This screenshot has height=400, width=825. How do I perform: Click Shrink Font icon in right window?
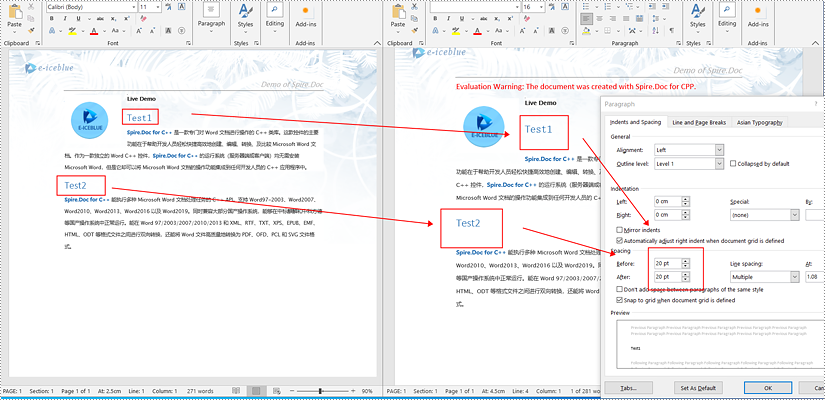coord(535,31)
